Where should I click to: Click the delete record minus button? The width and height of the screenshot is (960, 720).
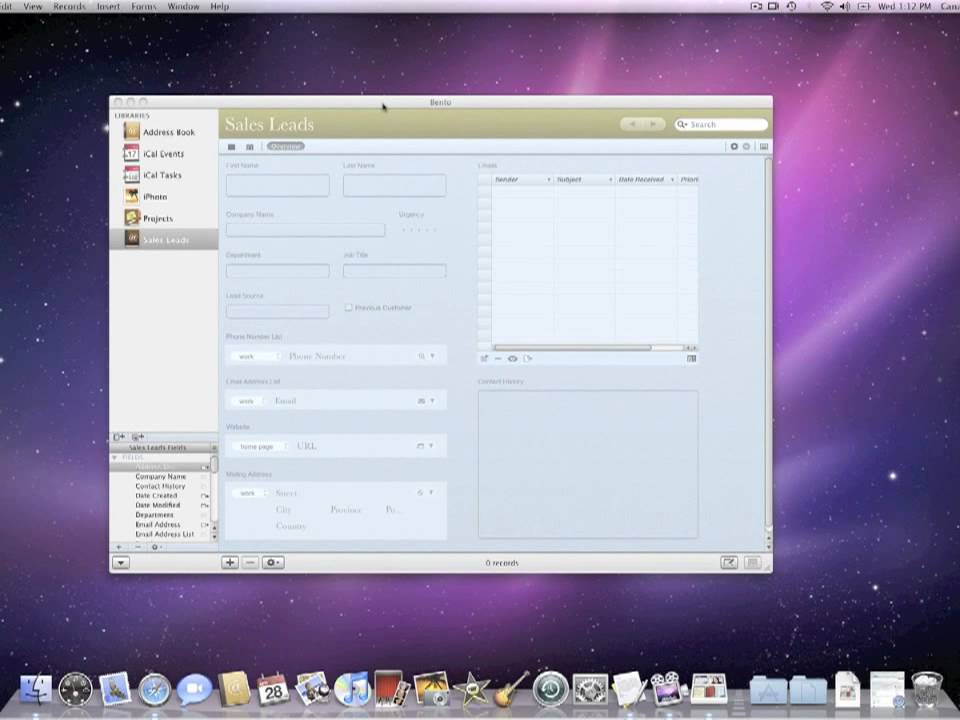(x=250, y=563)
